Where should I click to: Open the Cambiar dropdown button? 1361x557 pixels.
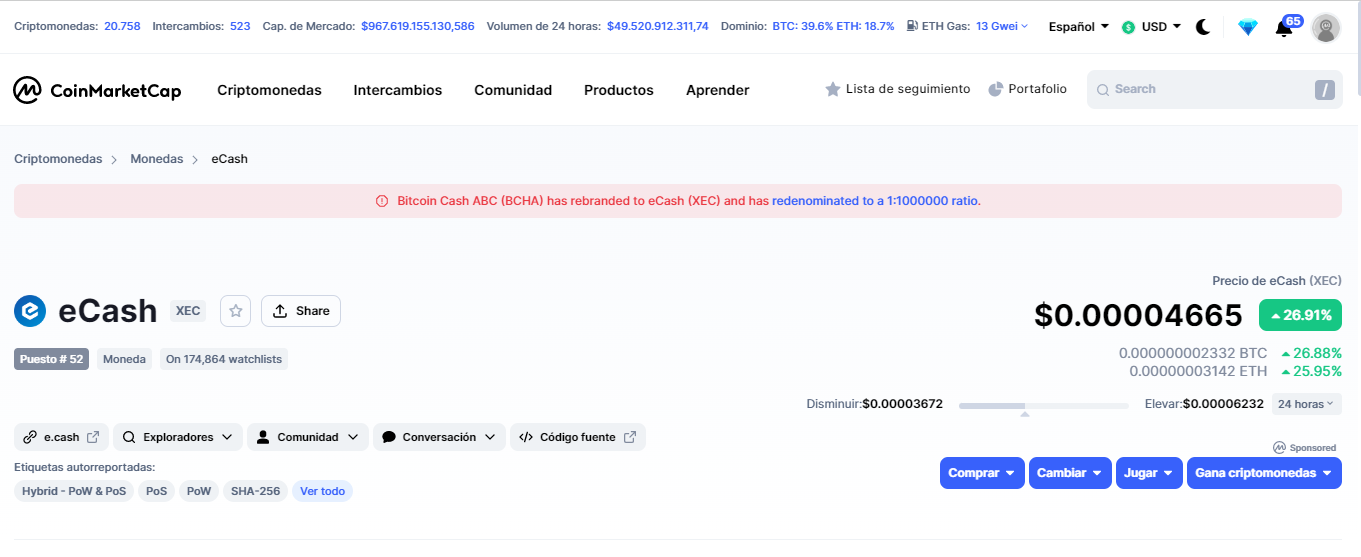pyautogui.click(x=1070, y=473)
